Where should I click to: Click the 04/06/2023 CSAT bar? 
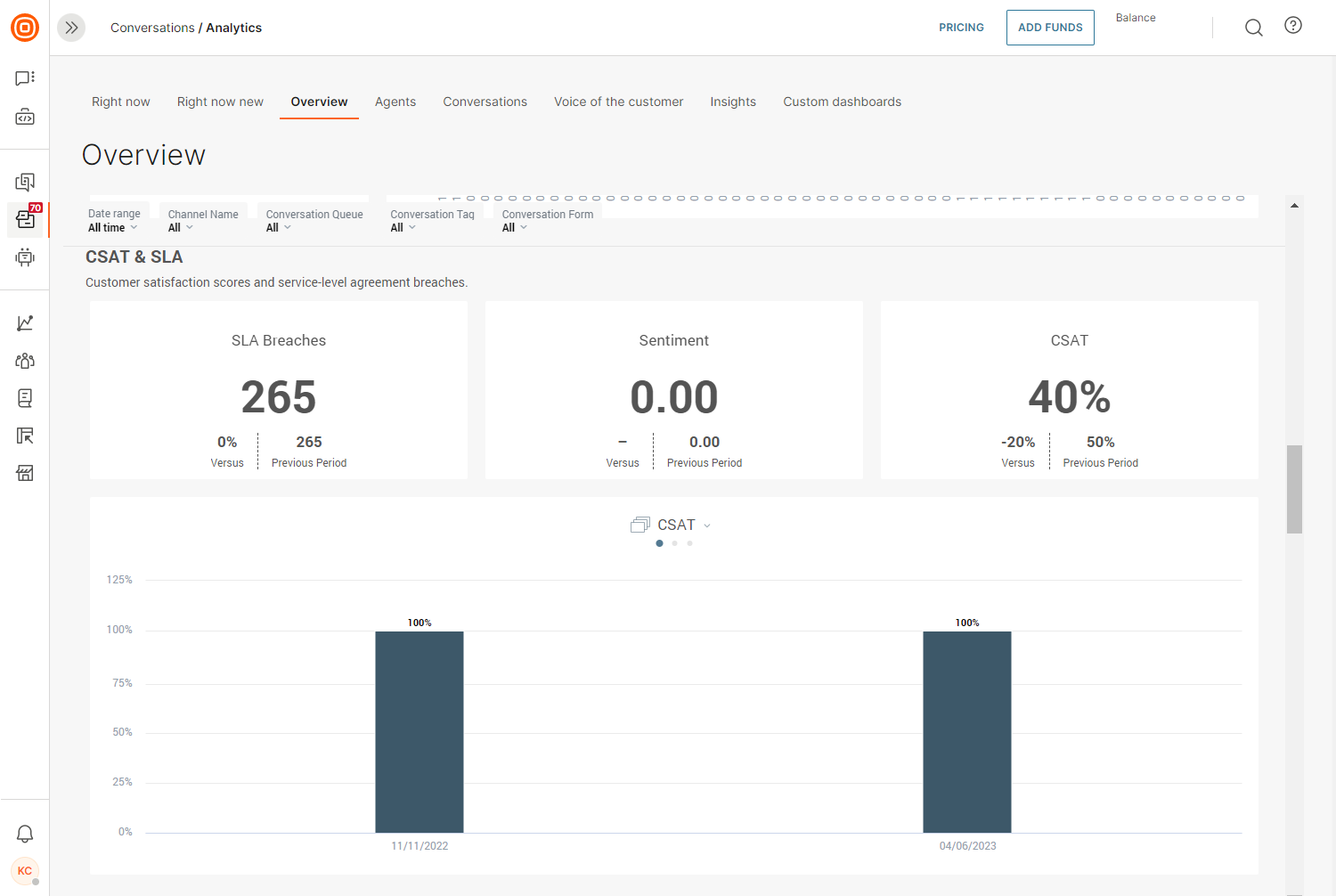(x=967, y=732)
